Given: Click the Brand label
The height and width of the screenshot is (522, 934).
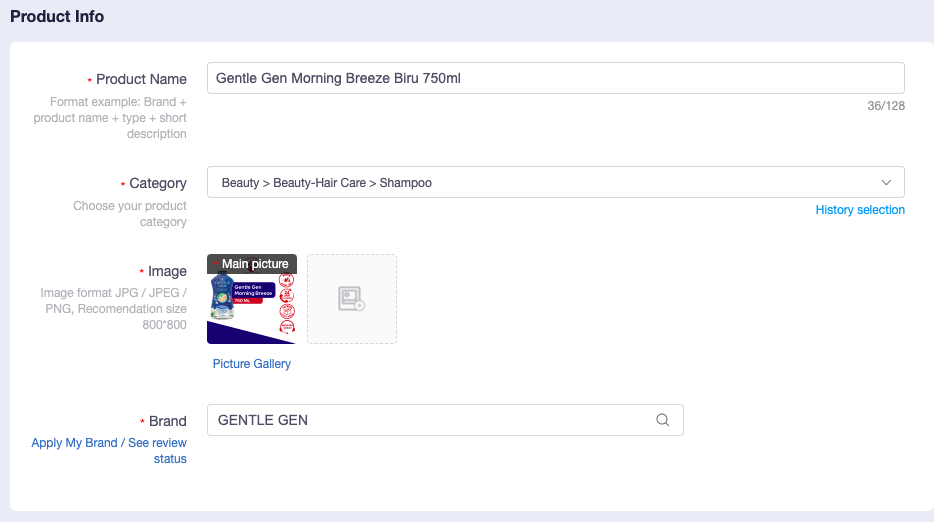Looking at the screenshot, I should [167, 421].
